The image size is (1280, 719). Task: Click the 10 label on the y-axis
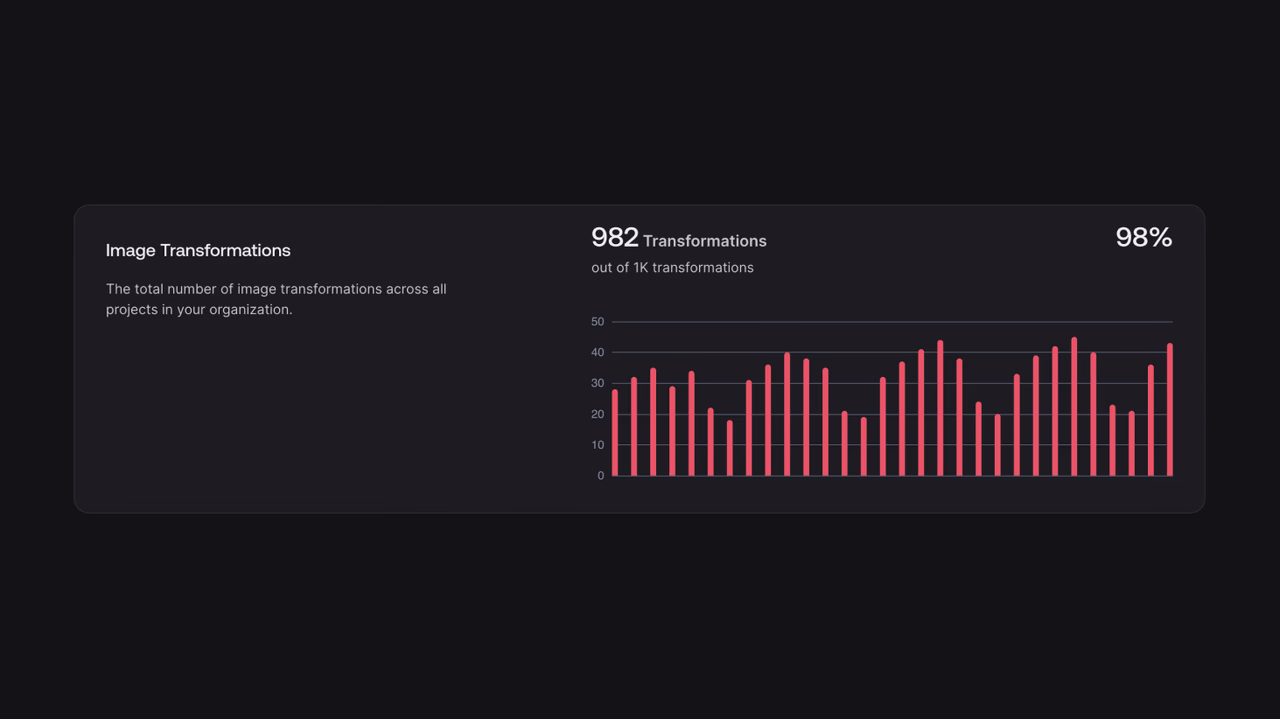(x=598, y=445)
